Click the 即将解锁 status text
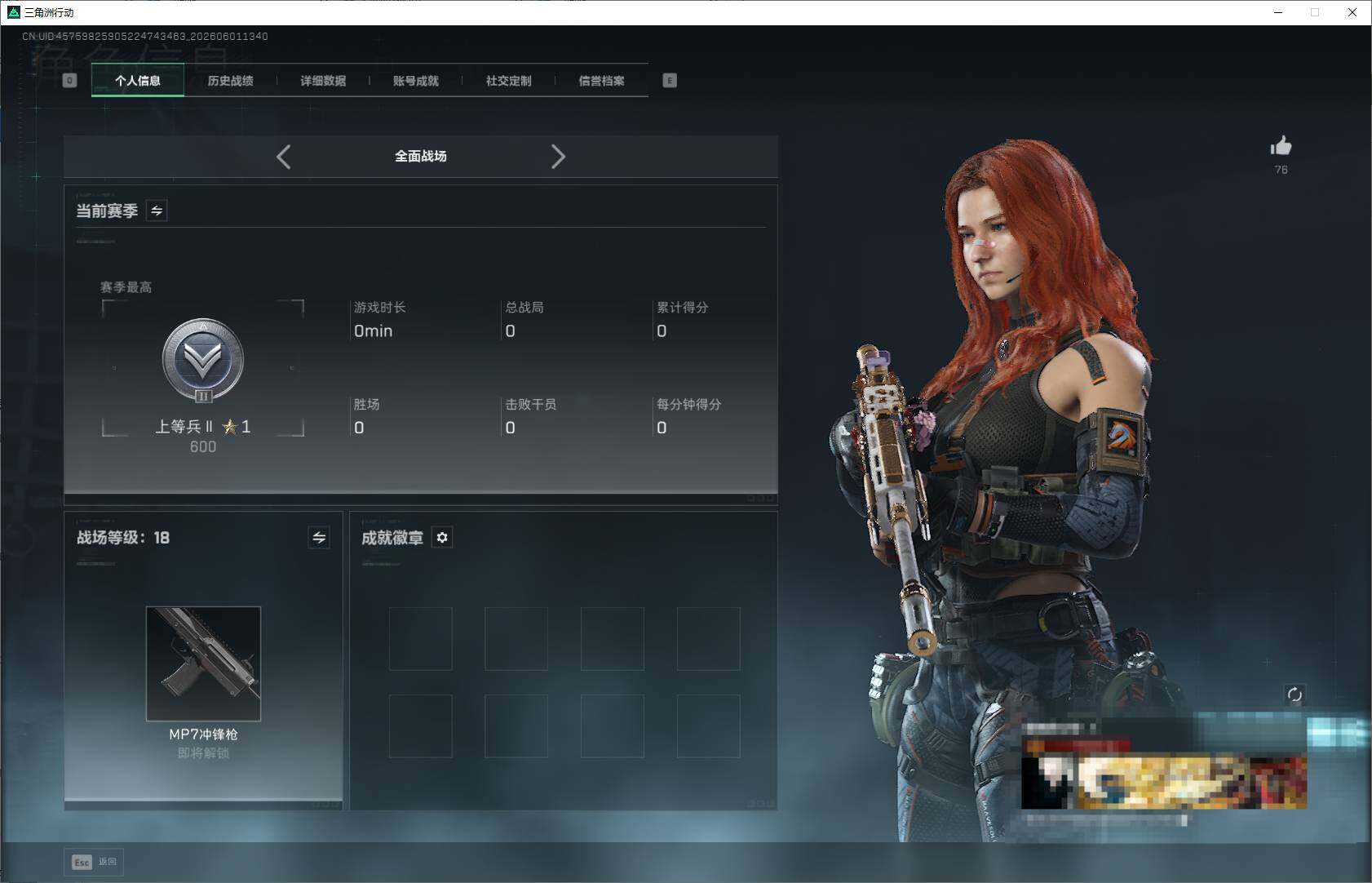This screenshot has width=1372, height=883. pos(203,752)
